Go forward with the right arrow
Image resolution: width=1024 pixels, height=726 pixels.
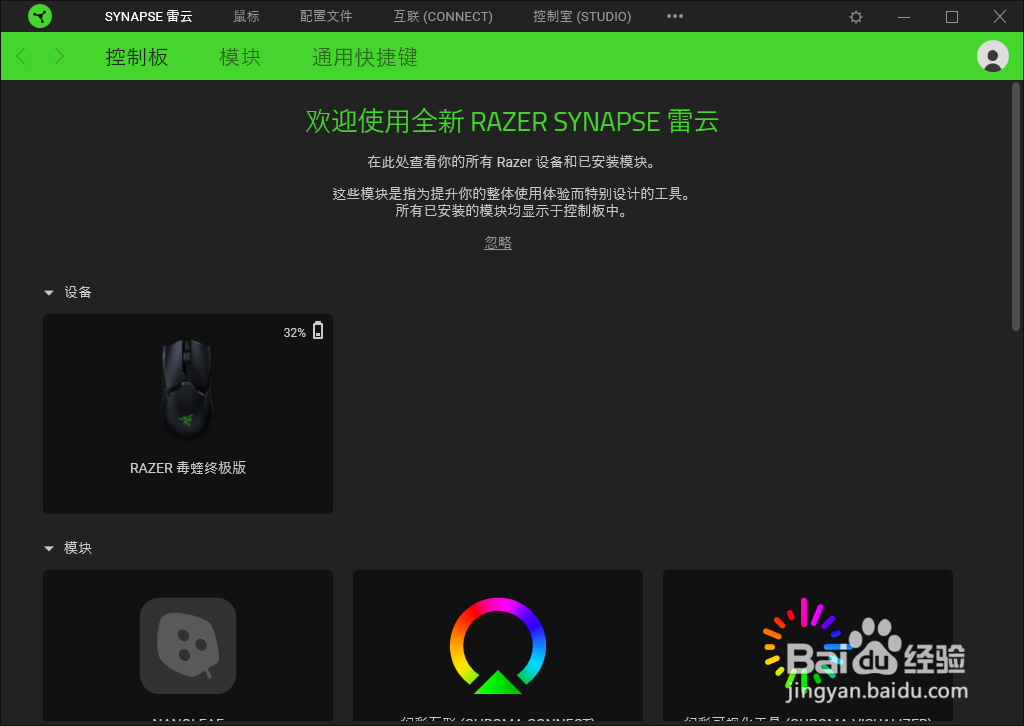click(59, 56)
